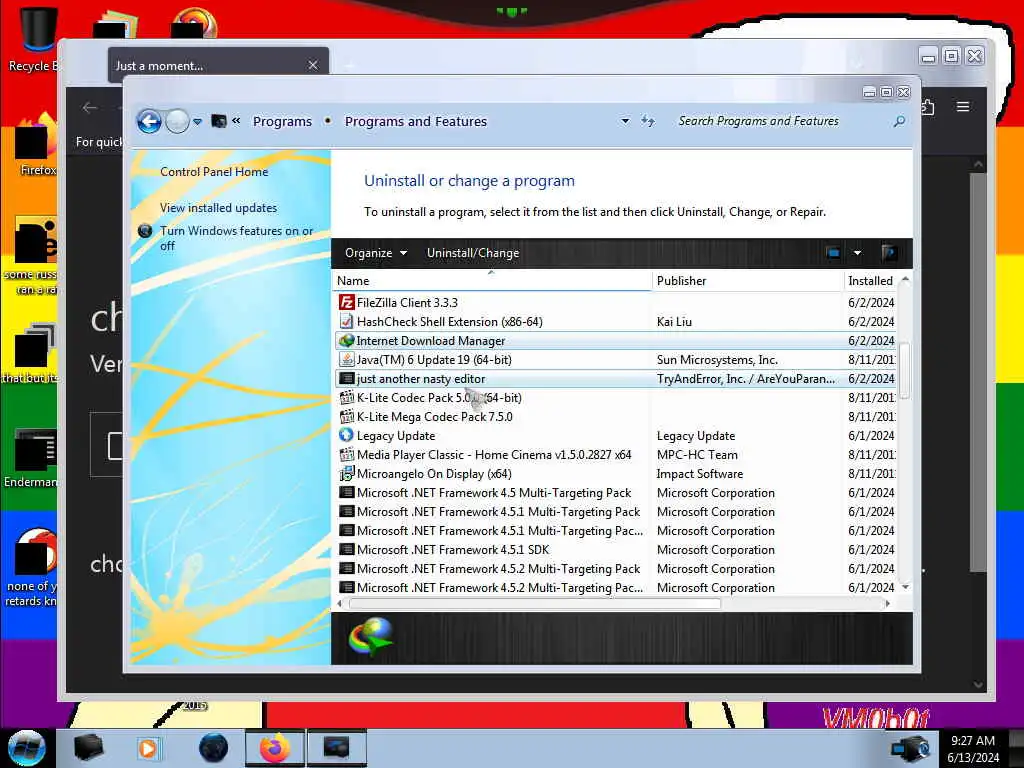
Task: Open View installed updates link
Action: pos(218,208)
